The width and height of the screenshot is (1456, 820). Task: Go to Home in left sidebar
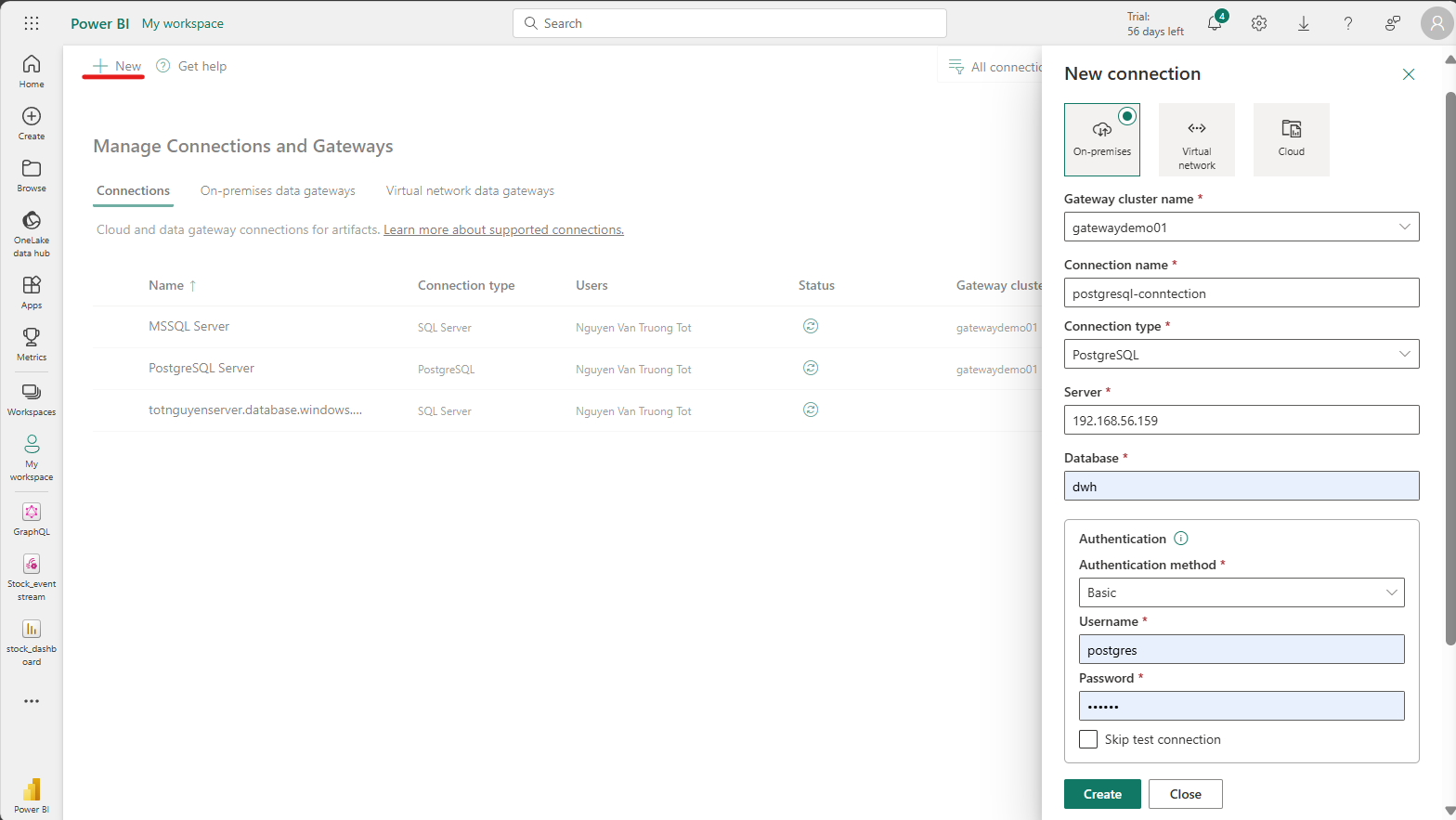[x=32, y=72]
